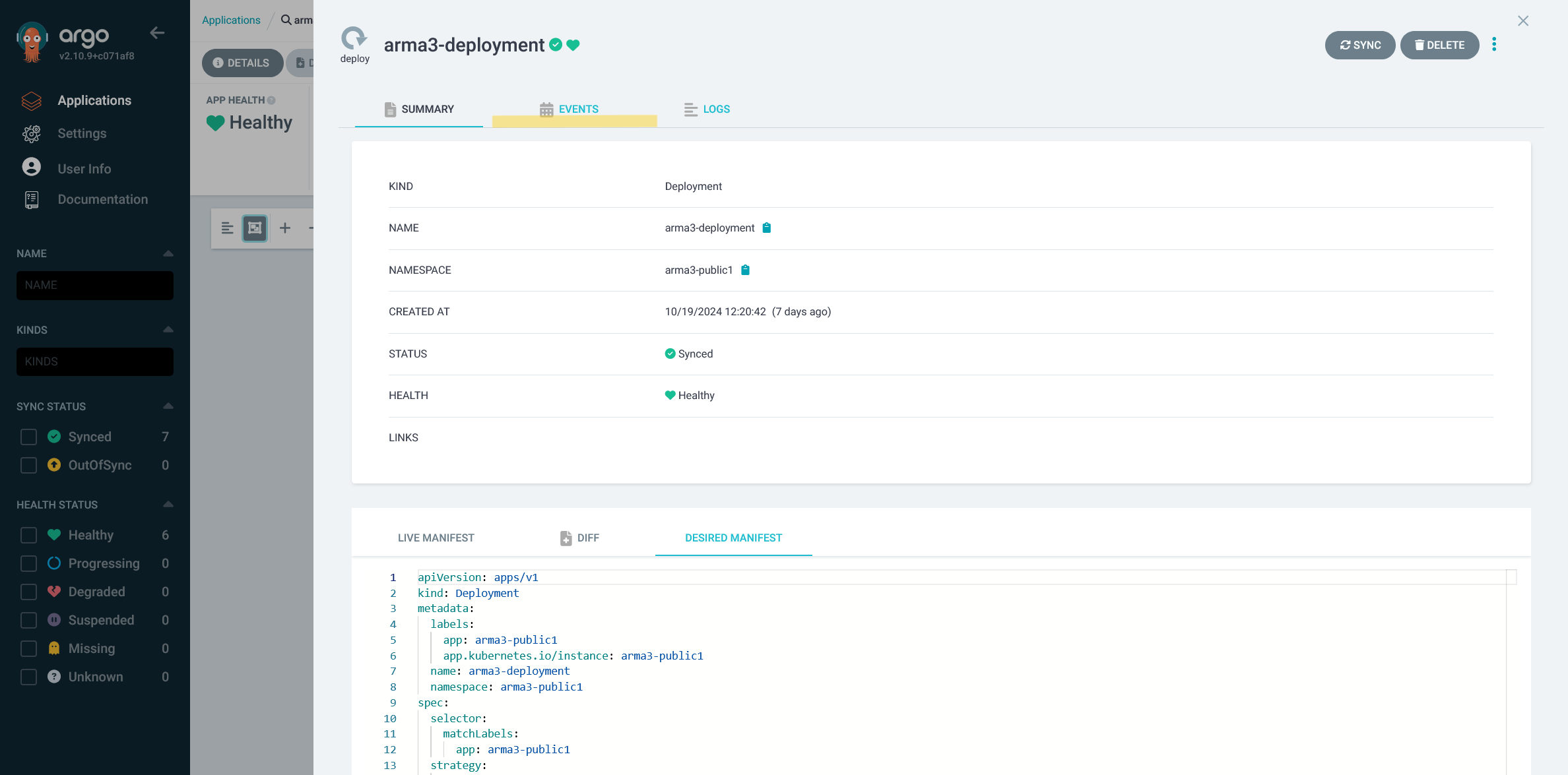This screenshot has height=775, width=1568.
Task: Go to Applications breadcrumb link
Action: [x=231, y=20]
